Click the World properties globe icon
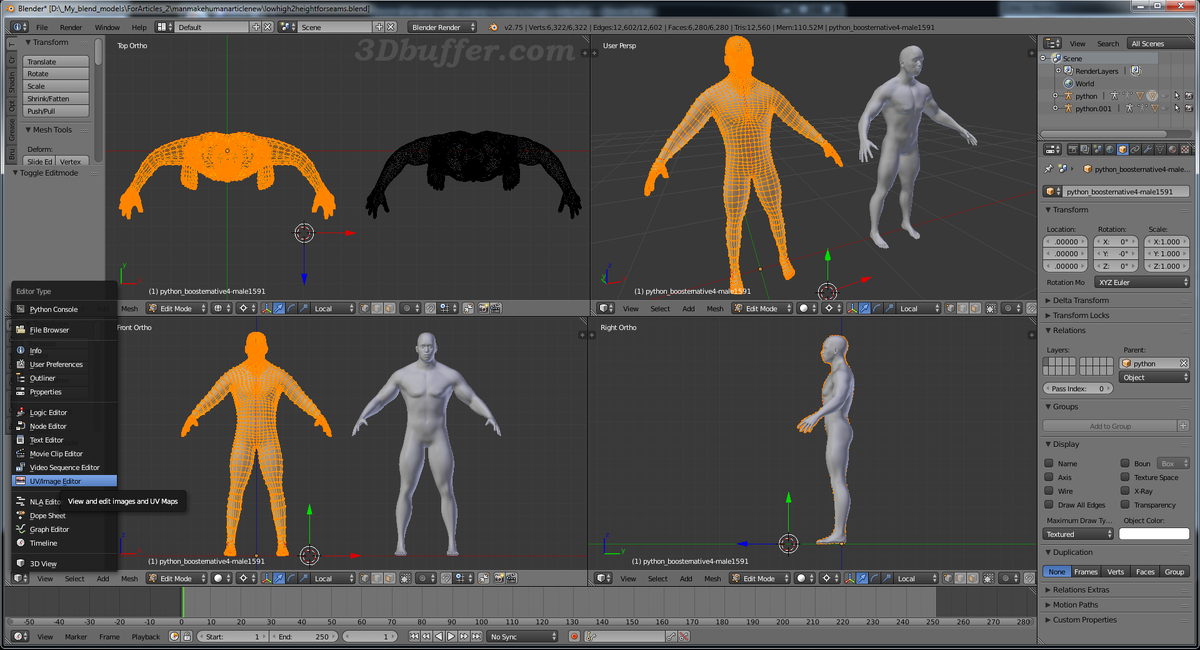This screenshot has width=1200, height=650. (1110, 148)
